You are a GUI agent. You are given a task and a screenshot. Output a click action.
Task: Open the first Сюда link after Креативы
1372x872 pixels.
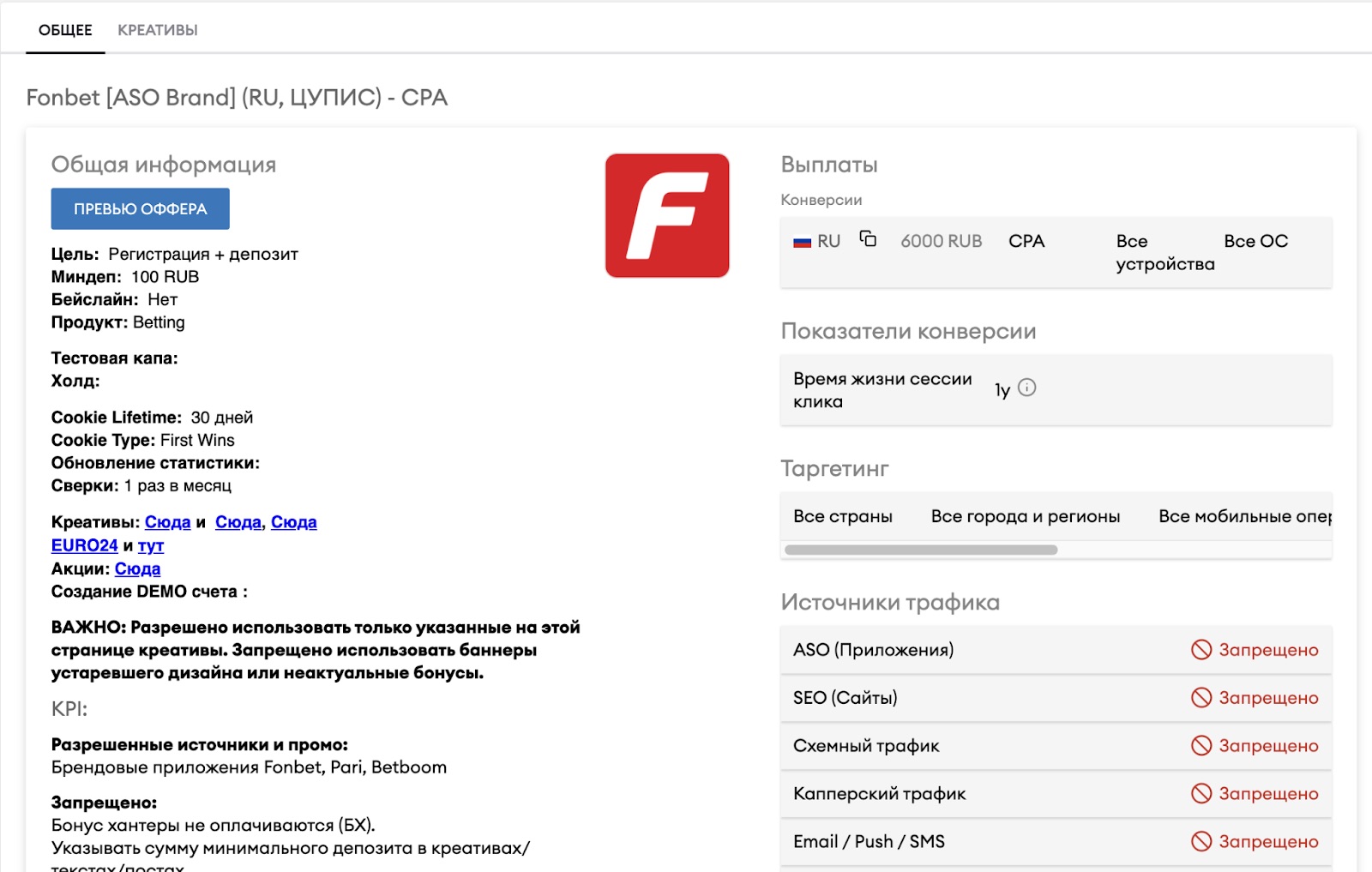167,522
